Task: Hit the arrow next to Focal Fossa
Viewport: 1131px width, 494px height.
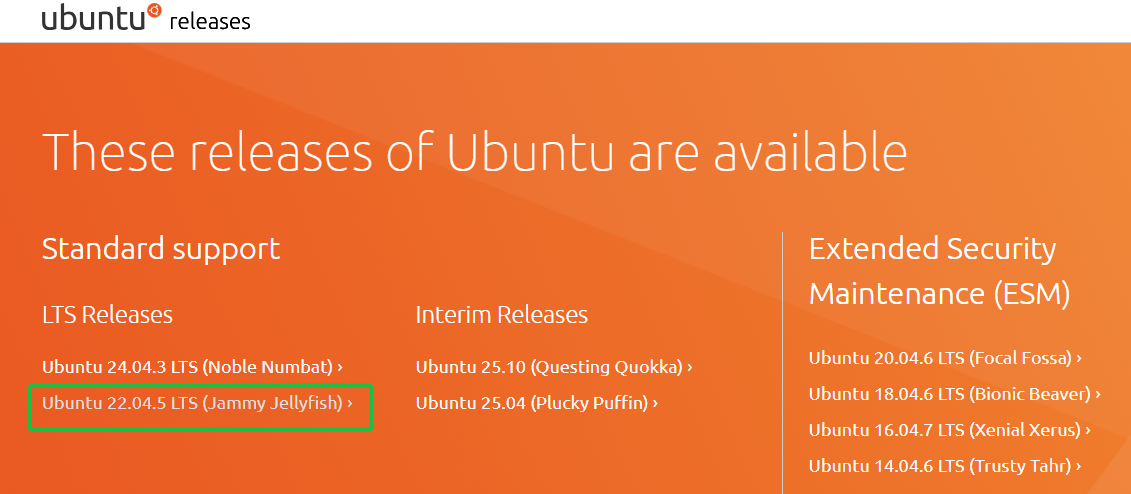Action: 1079,358
